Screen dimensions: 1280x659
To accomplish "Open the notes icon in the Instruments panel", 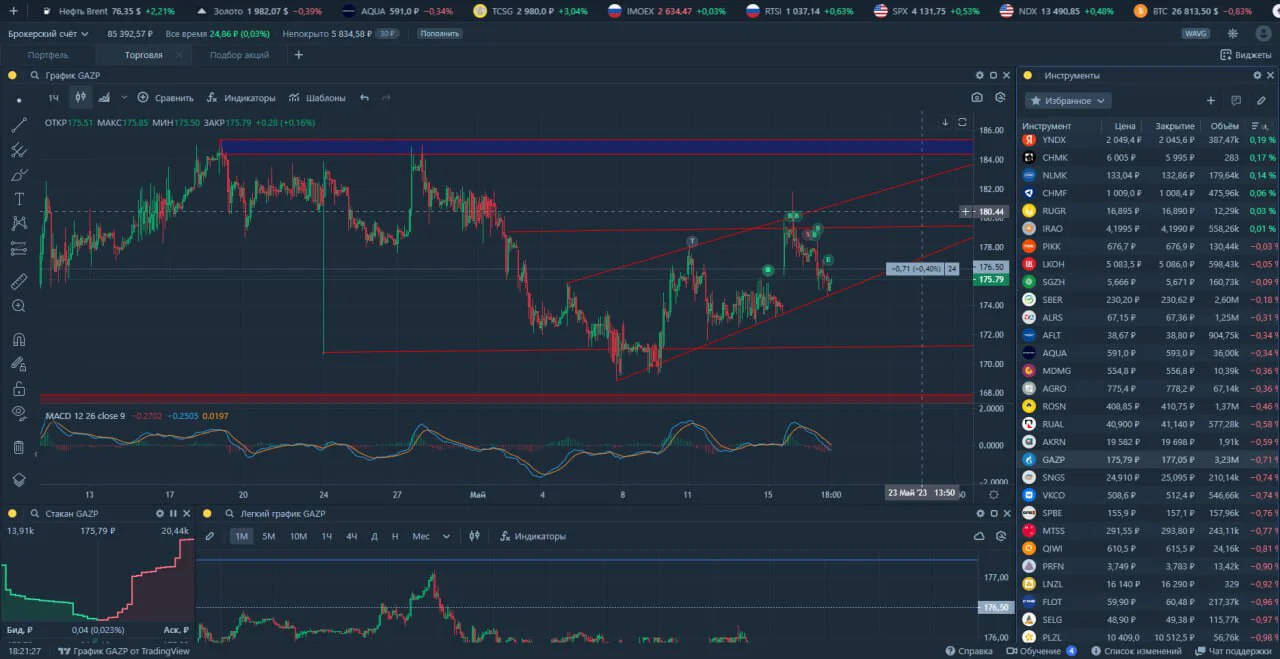I will click(x=1236, y=101).
